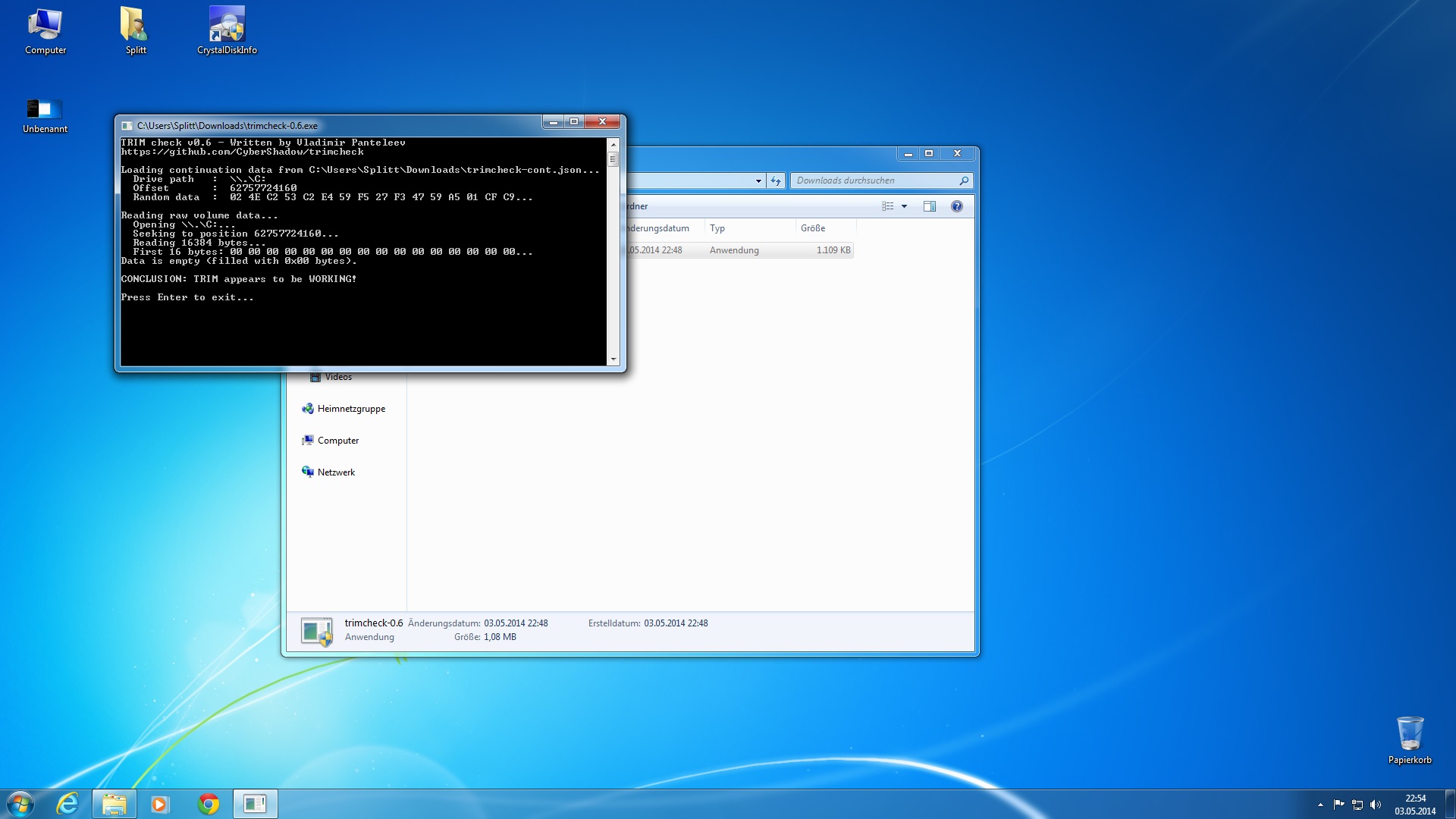Sort files by the Typ column
Screen dimensions: 1456x819
point(717,228)
